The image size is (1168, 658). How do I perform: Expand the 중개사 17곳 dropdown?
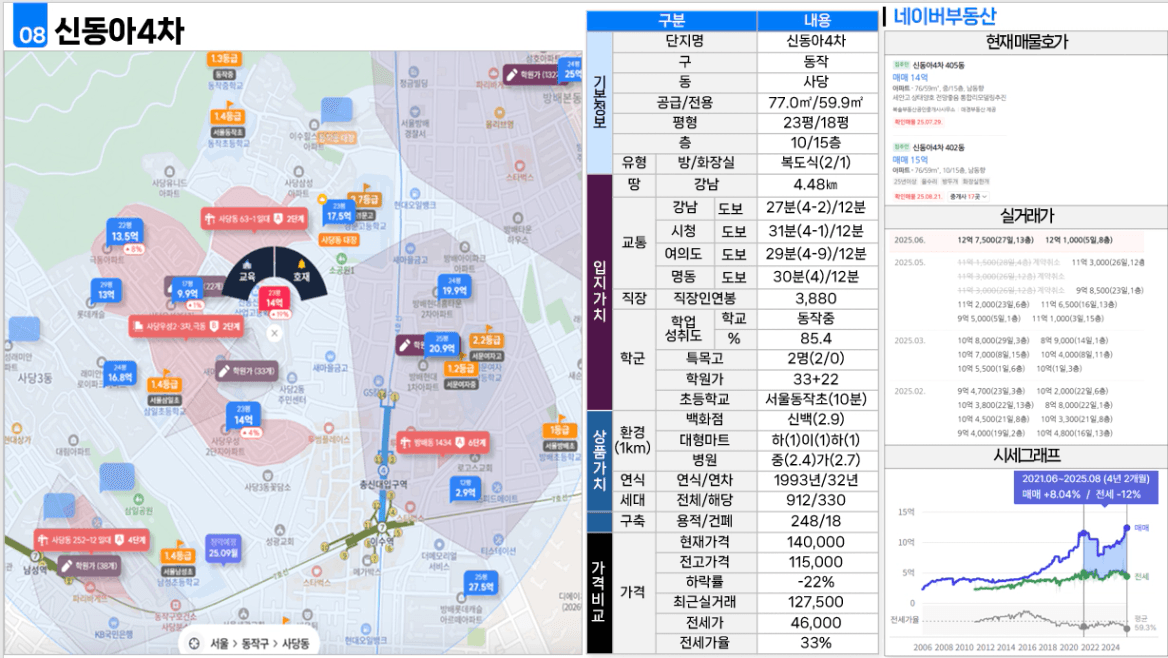[x=968, y=197]
